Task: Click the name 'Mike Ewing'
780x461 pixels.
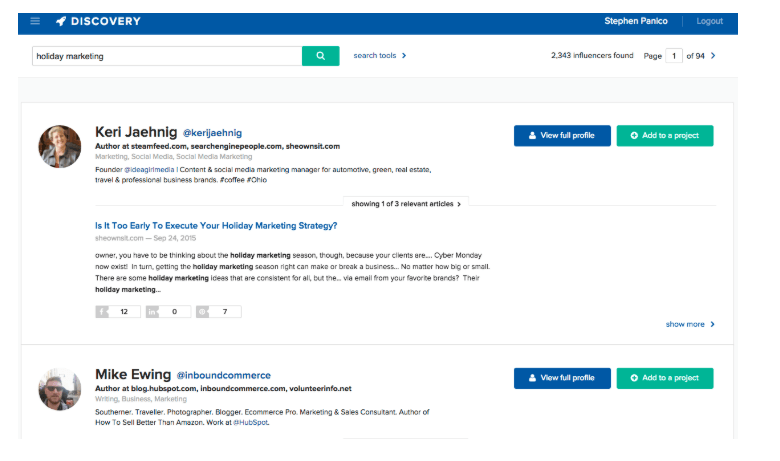Action: coord(133,374)
